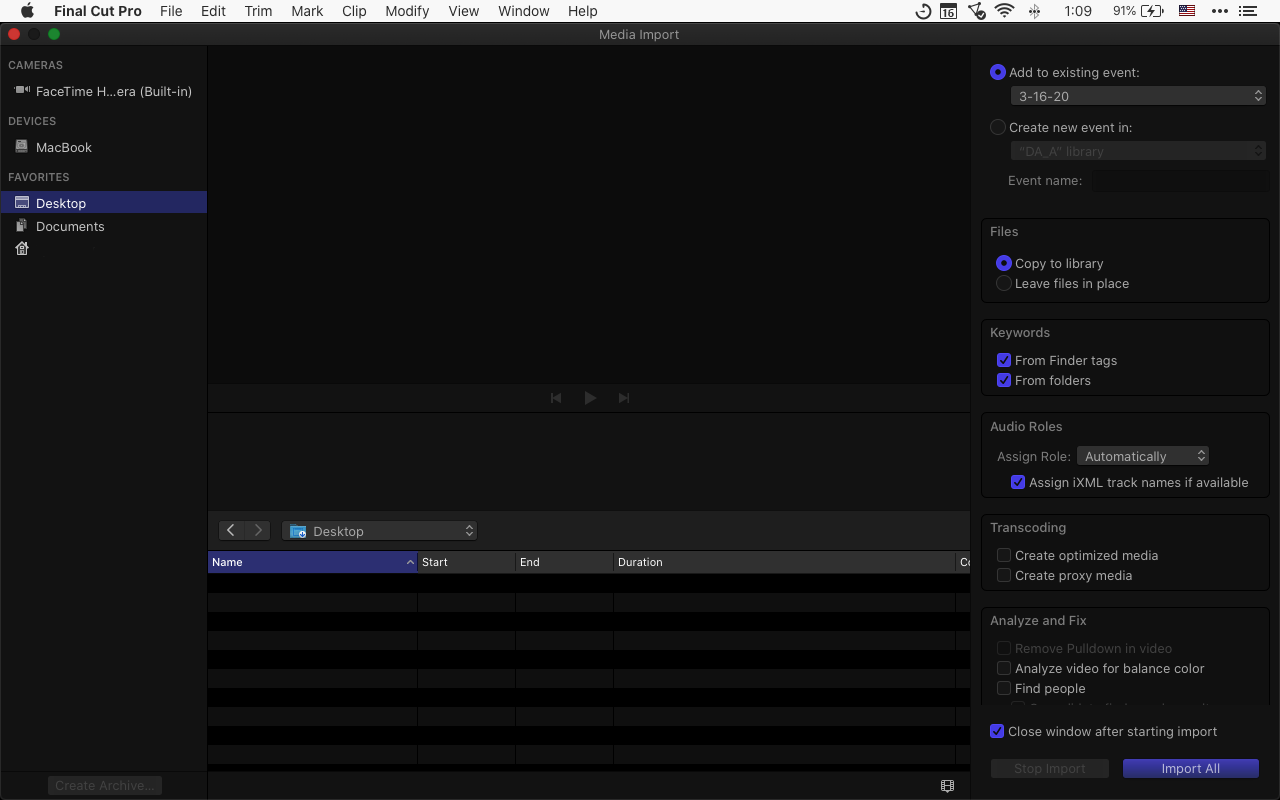Image resolution: width=1280 pixels, height=800 pixels.
Task: Choose Leave files in place
Action: pyautogui.click(x=1004, y=283)
